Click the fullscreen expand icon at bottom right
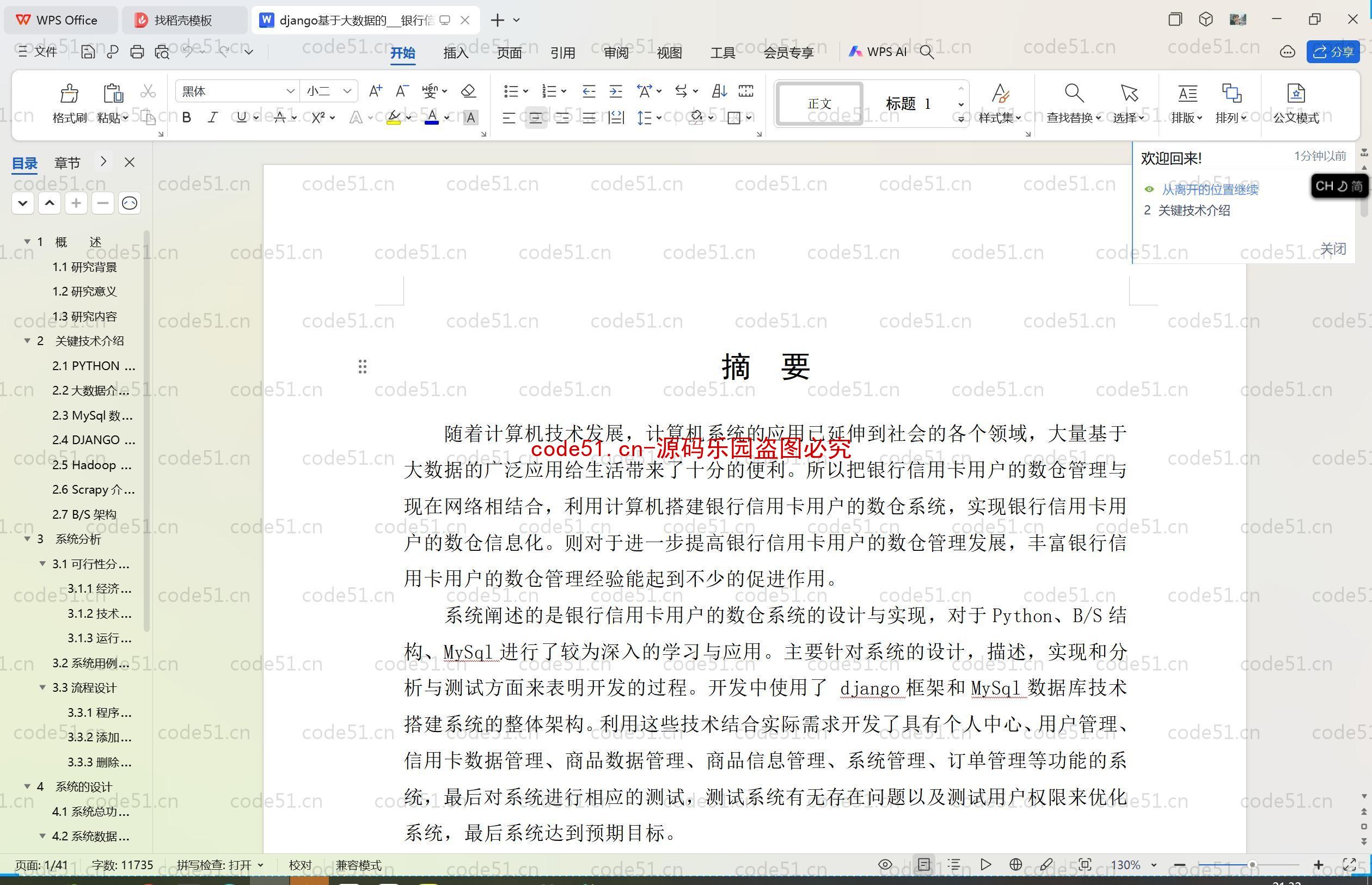Screen dimensions: 1372x885 point(1349,864)
